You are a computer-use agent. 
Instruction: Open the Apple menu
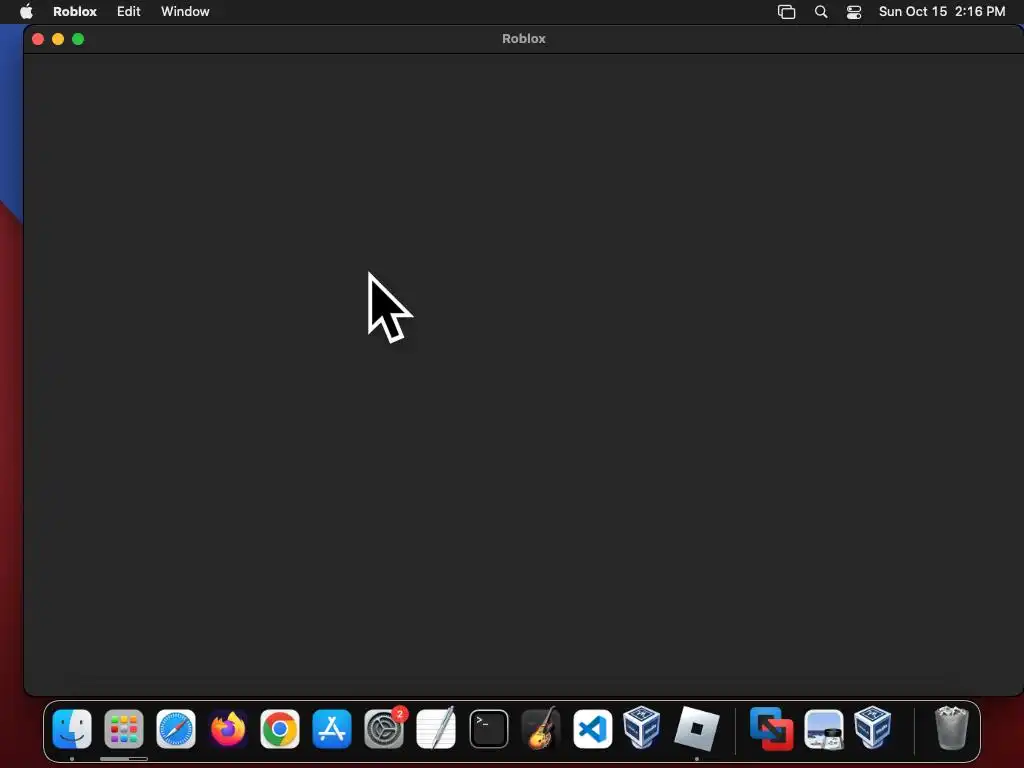coord(26,11)
